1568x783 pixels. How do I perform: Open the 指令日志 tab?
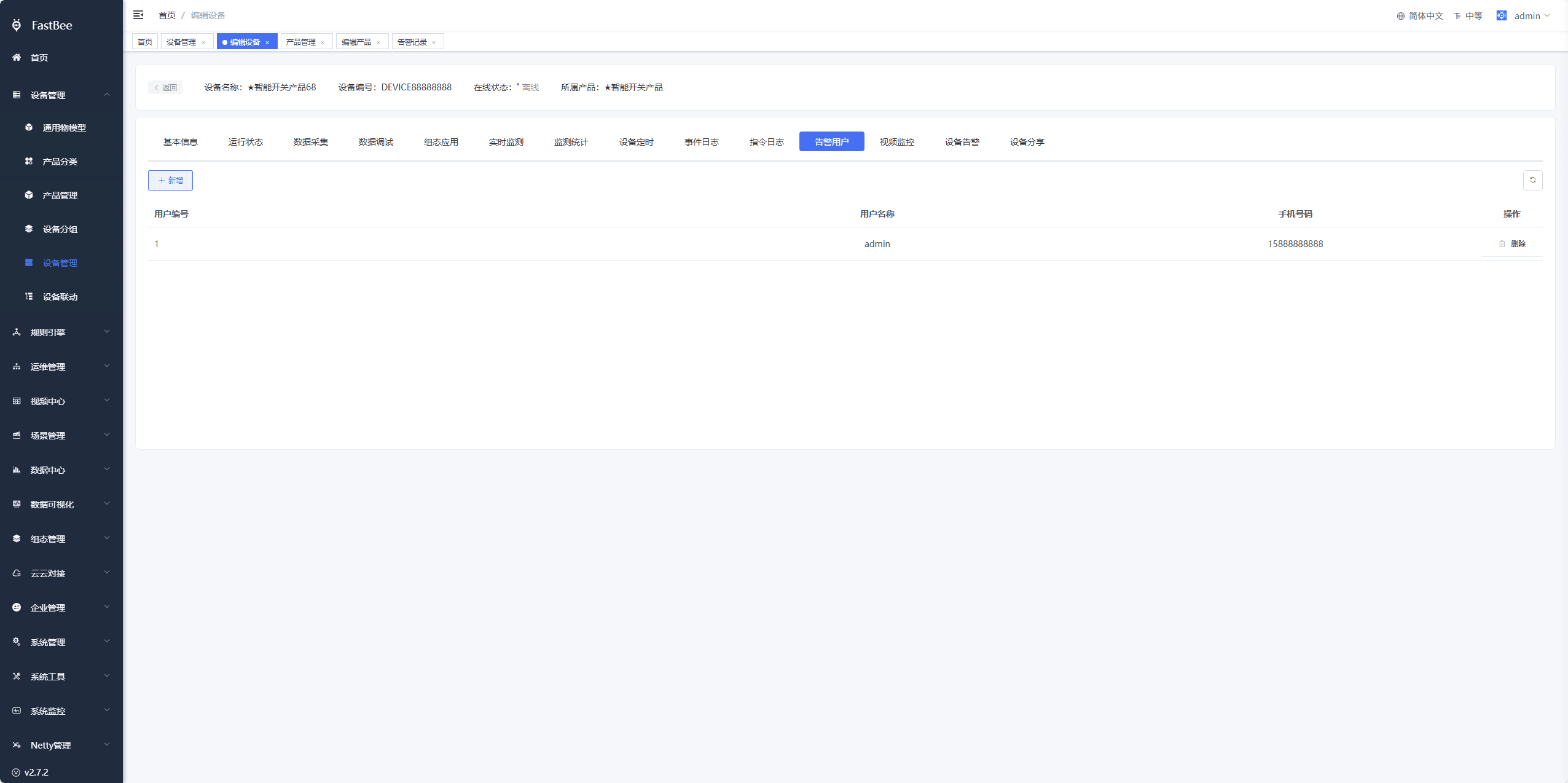766,142
